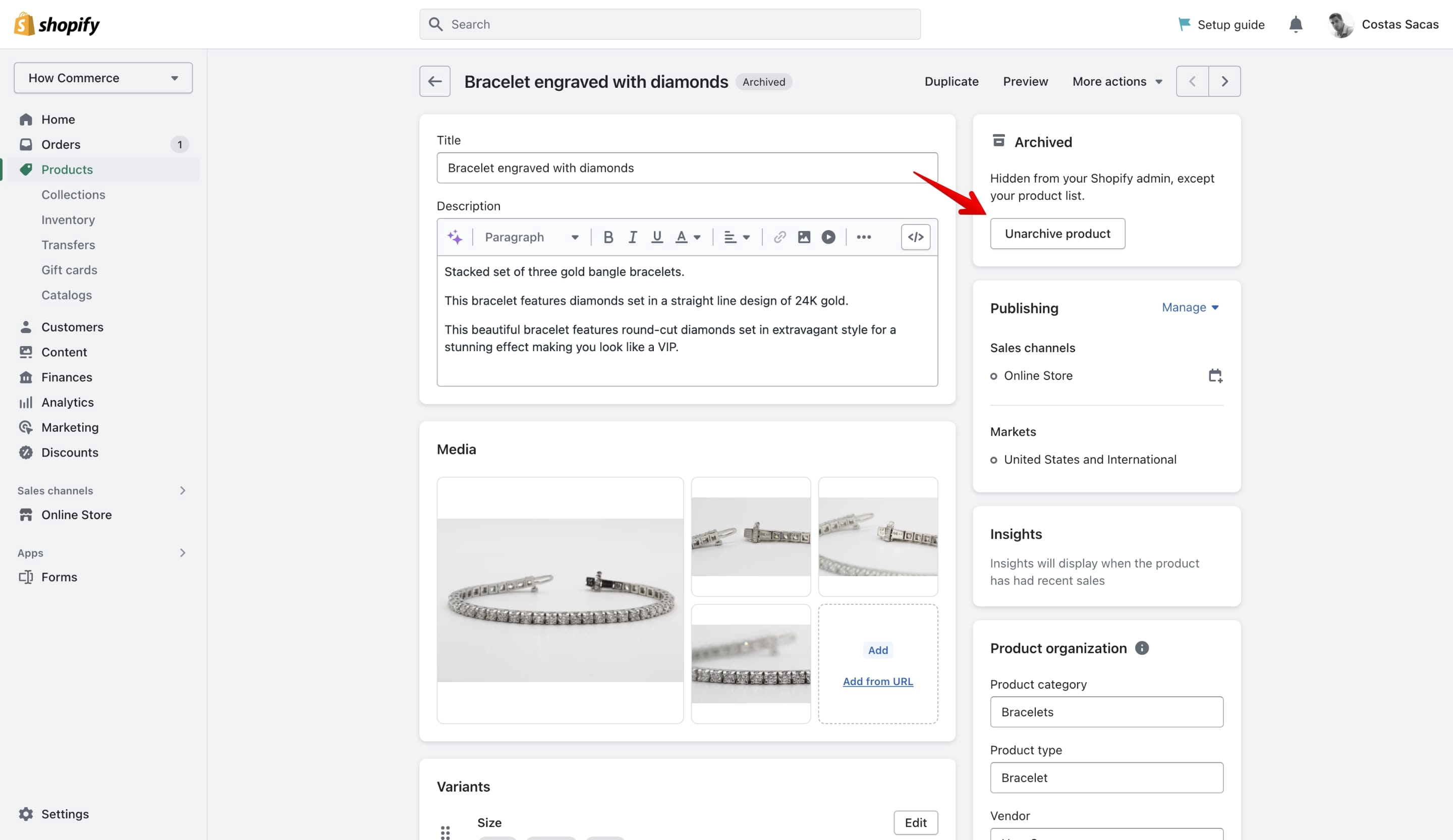Click into the description text area
This screenshot has width=1453, height=840.
click(687, 320)
